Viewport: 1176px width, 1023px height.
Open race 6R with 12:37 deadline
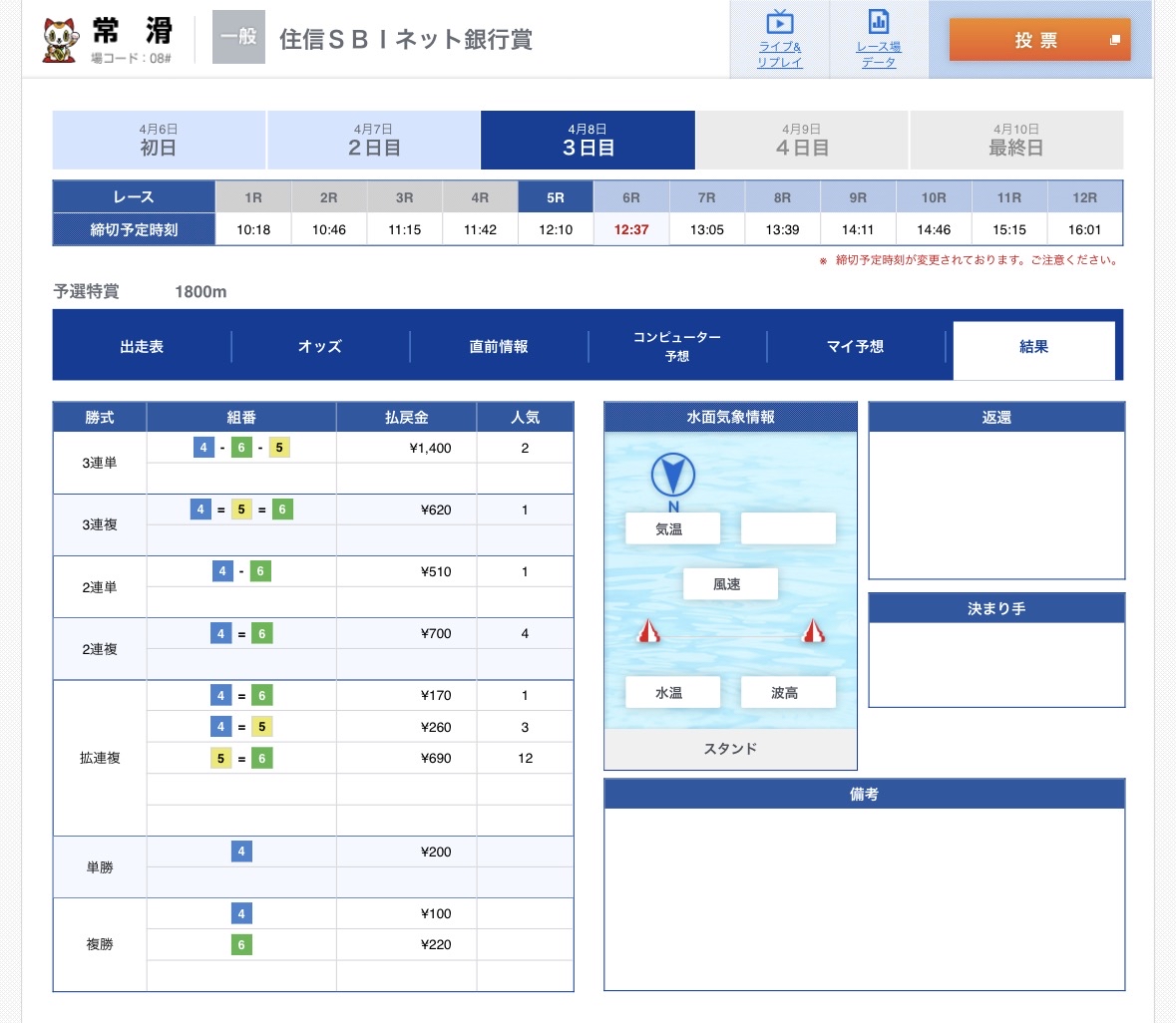click(631, 197)
